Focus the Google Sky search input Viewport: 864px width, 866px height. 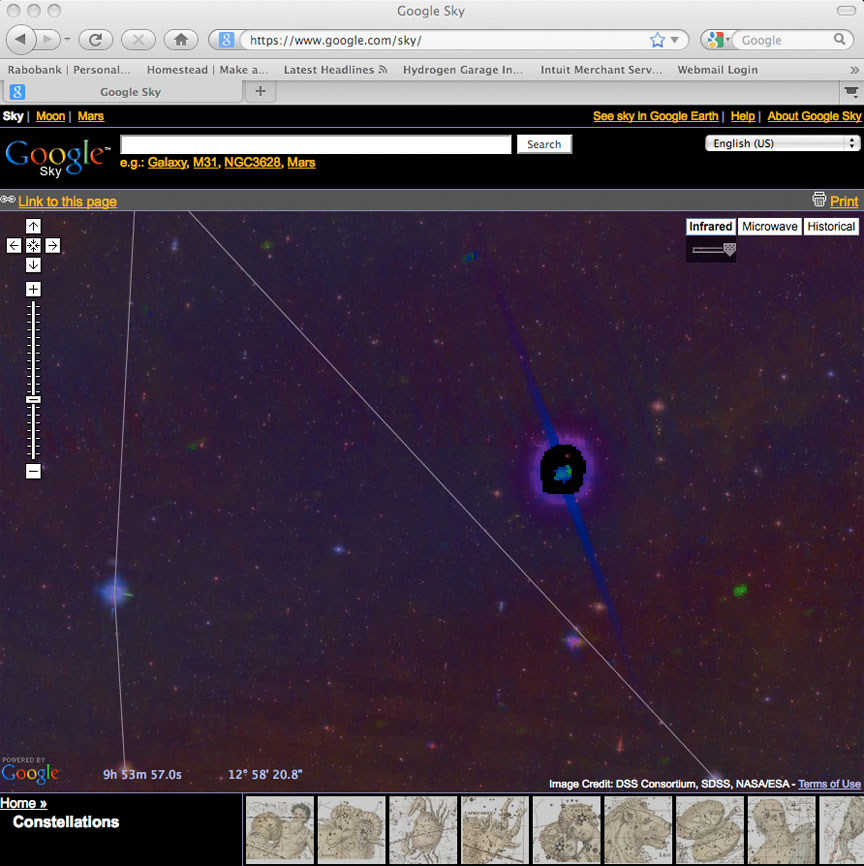315,144
